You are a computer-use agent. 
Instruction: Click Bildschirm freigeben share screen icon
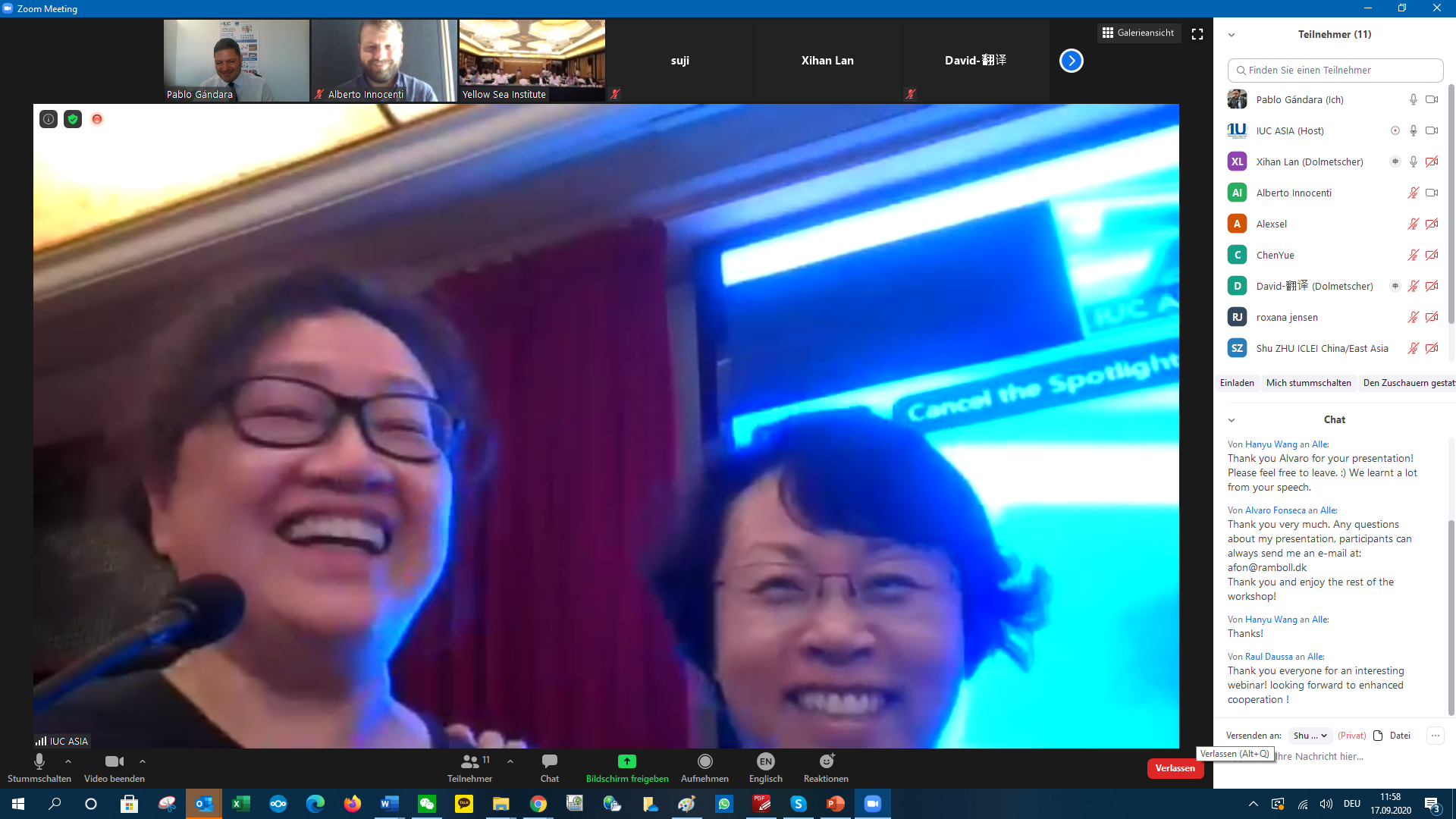pyautogui.click(x=626, y=761)
